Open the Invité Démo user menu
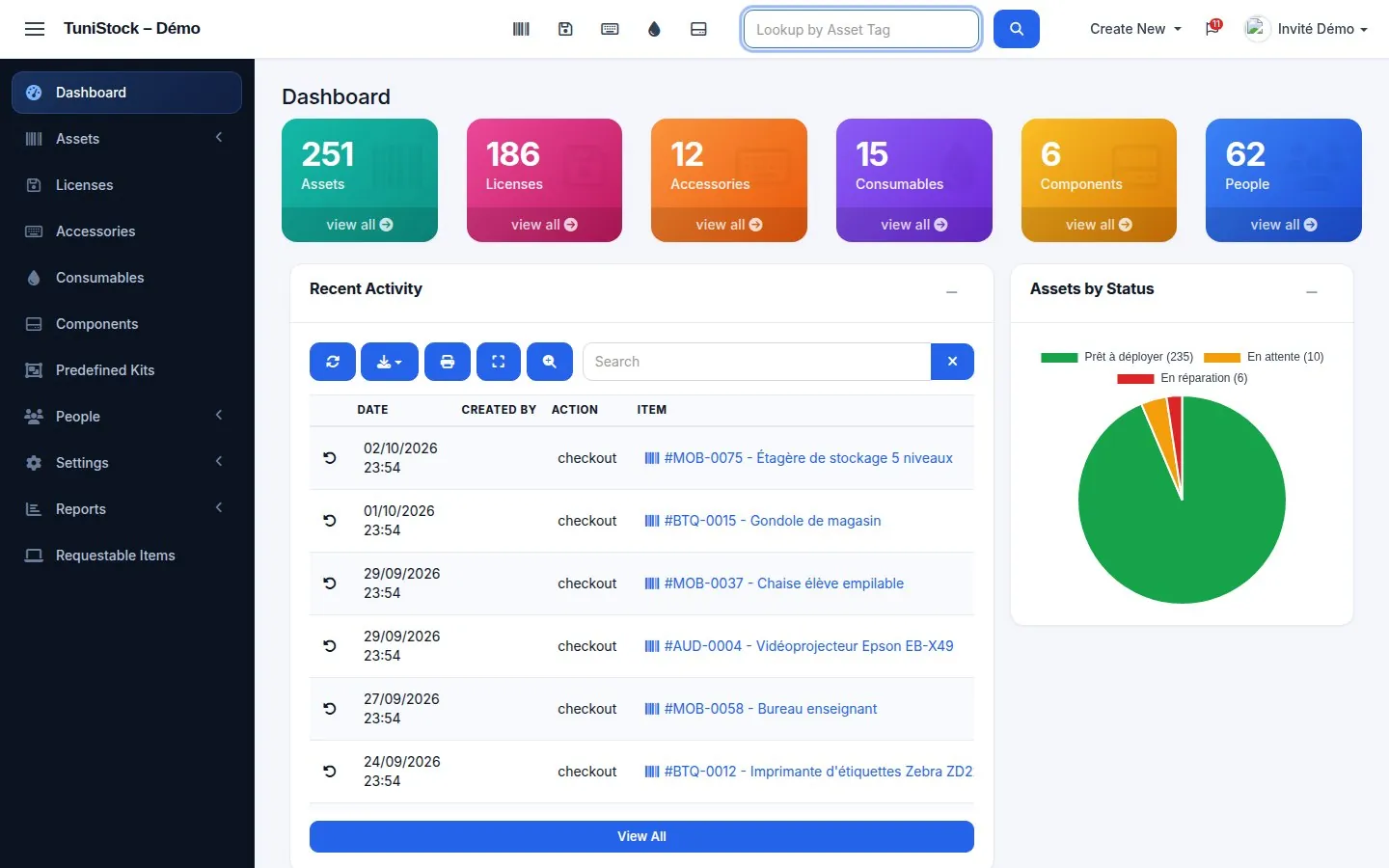 pos(1307,29)
